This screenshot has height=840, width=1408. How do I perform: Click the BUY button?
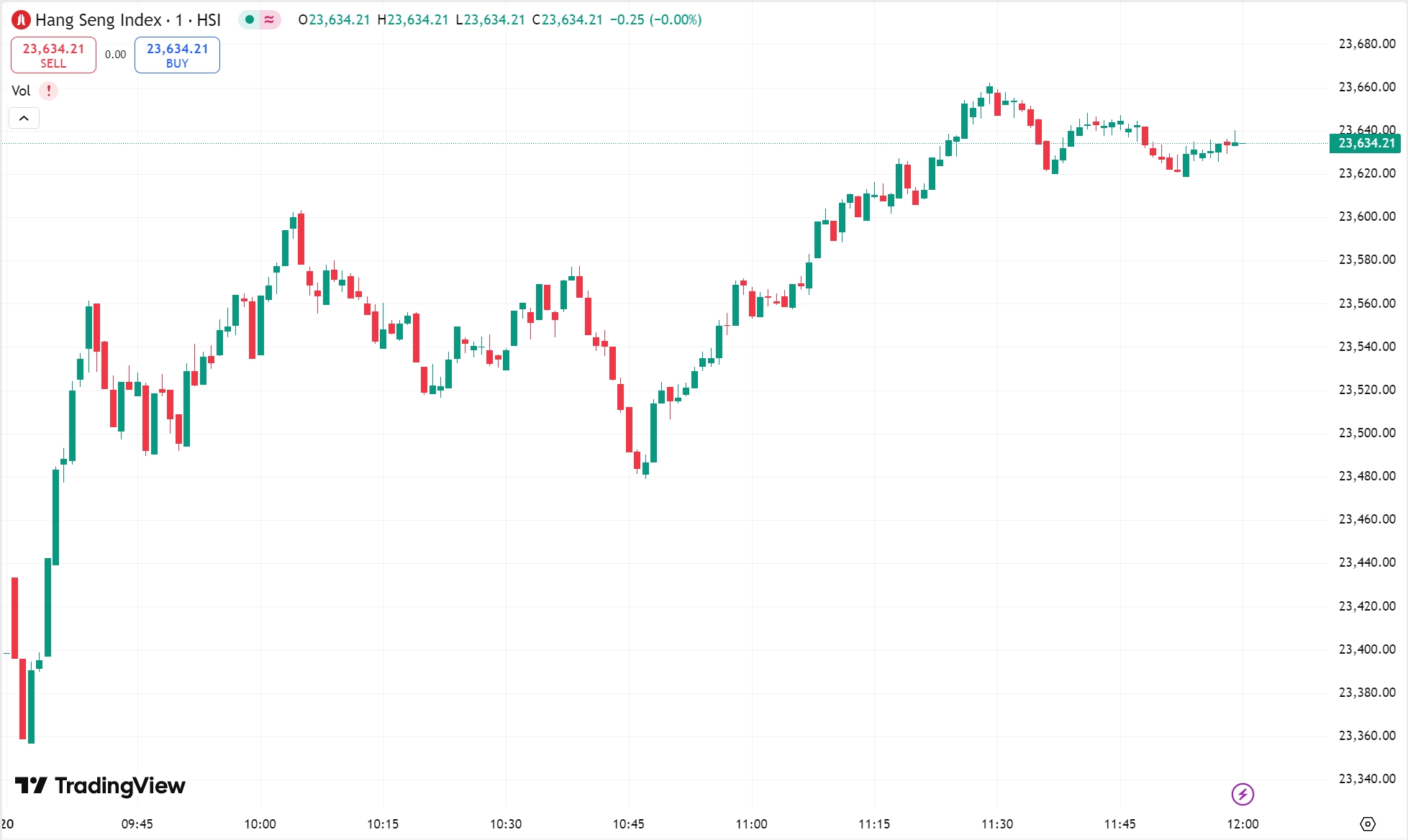coord(176,54)
